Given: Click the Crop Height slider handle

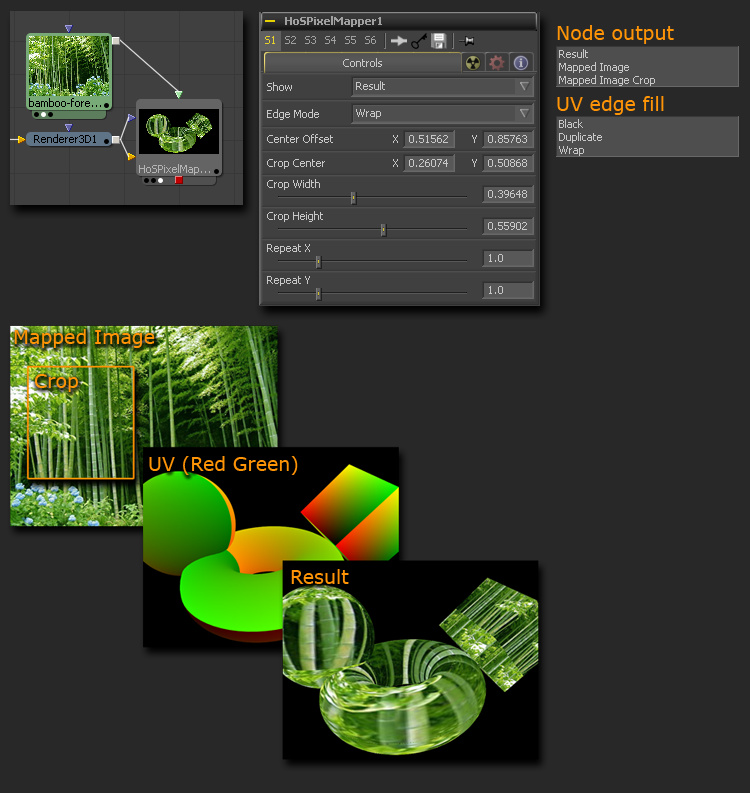Looking at the screenshot, I should tap(383, 230).
